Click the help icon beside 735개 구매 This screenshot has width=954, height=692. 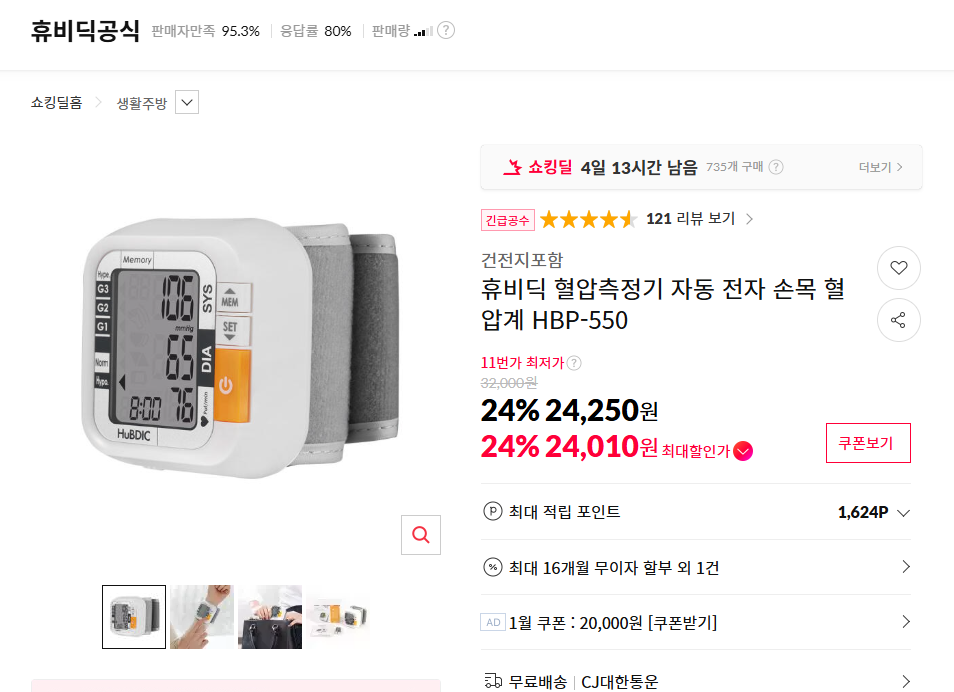[x=776, y=167]
